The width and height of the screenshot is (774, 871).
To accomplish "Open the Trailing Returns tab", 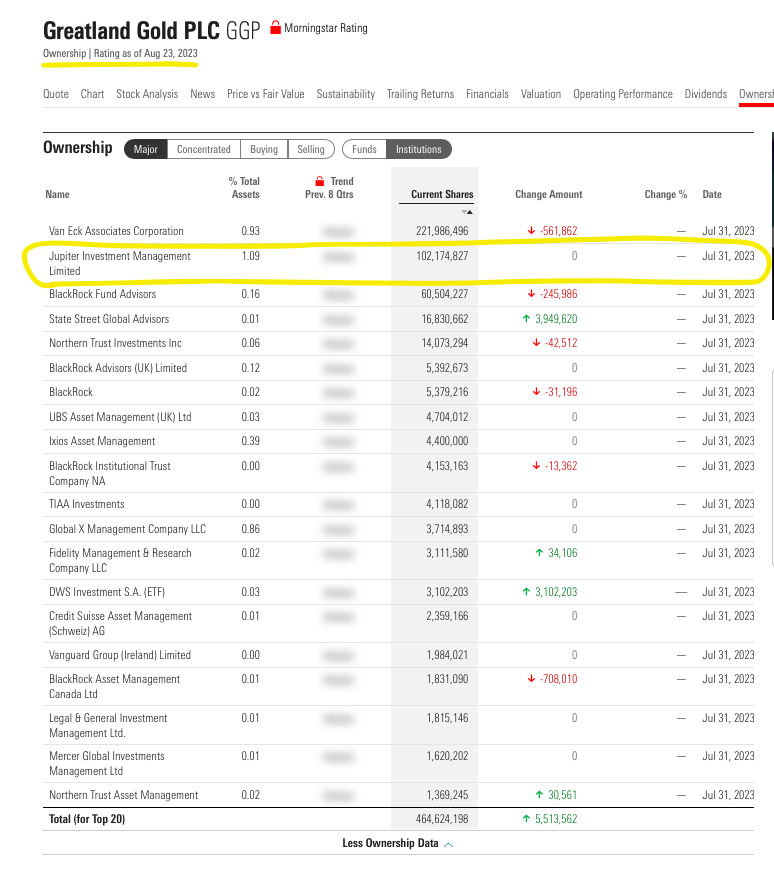I will 421,94.
